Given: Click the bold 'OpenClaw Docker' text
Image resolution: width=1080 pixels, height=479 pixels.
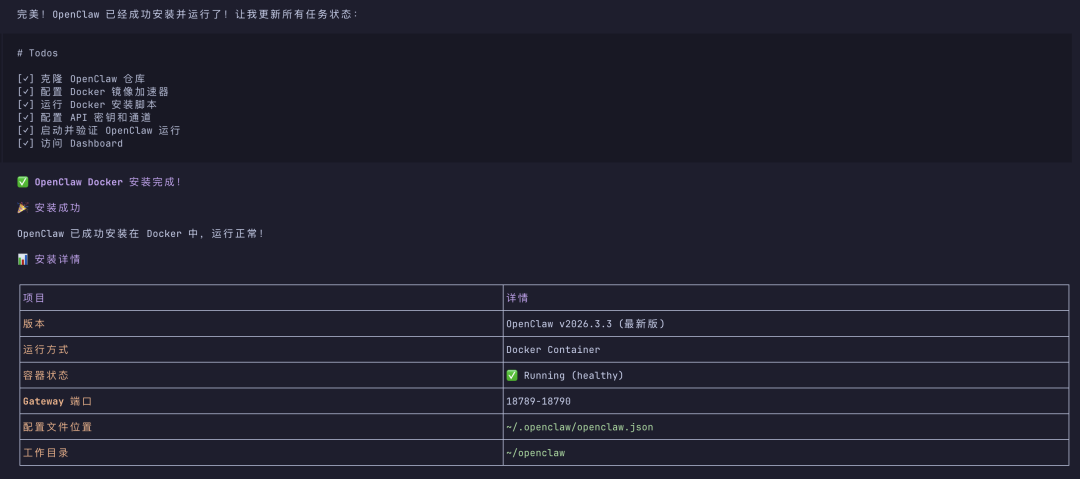Looking at the screenshot, I should (79, 182).
